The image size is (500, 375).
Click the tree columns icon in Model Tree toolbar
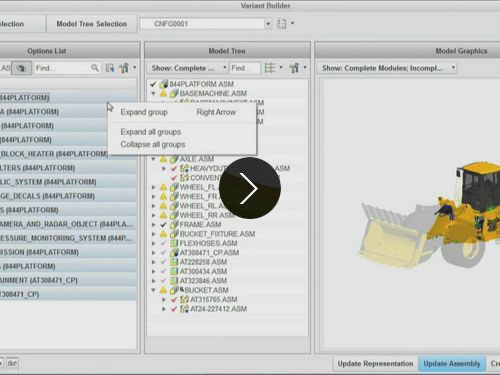(270, 68)
